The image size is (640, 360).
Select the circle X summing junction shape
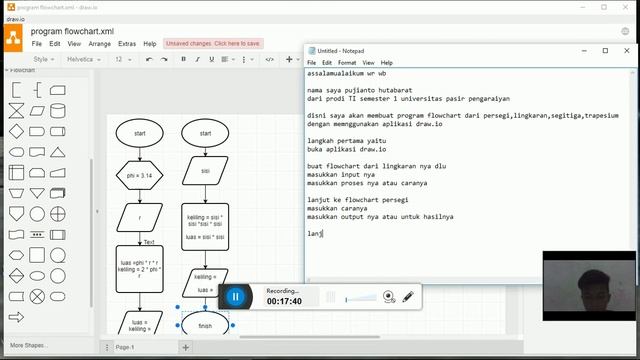click(37, 296)
